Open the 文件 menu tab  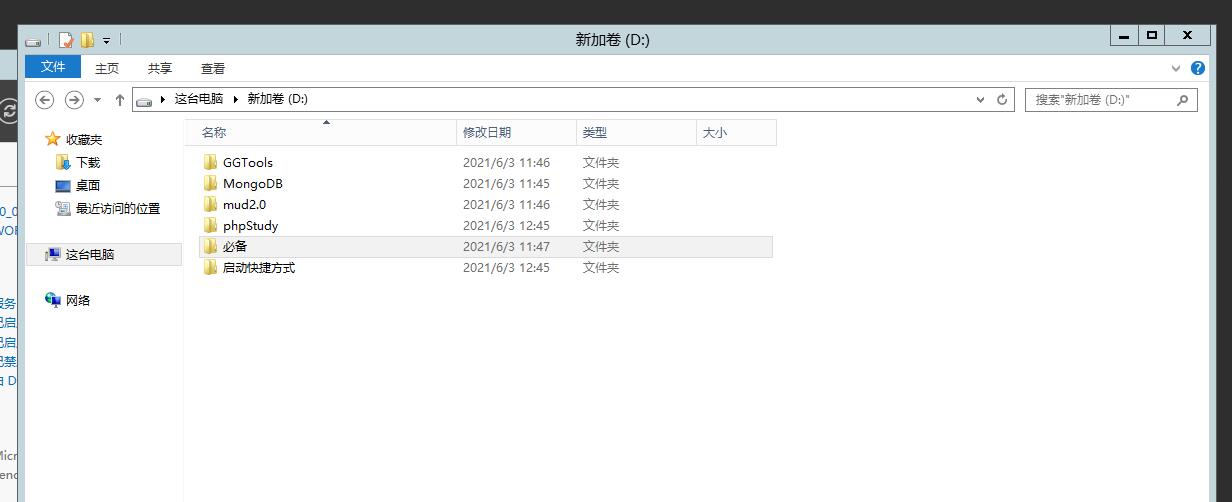53,67
